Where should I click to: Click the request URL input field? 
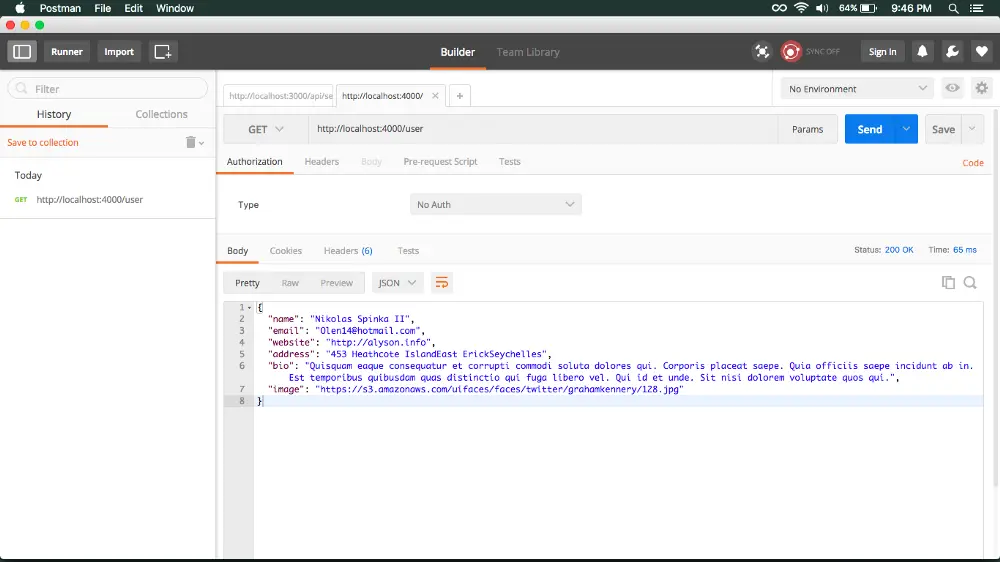point(543,129)
